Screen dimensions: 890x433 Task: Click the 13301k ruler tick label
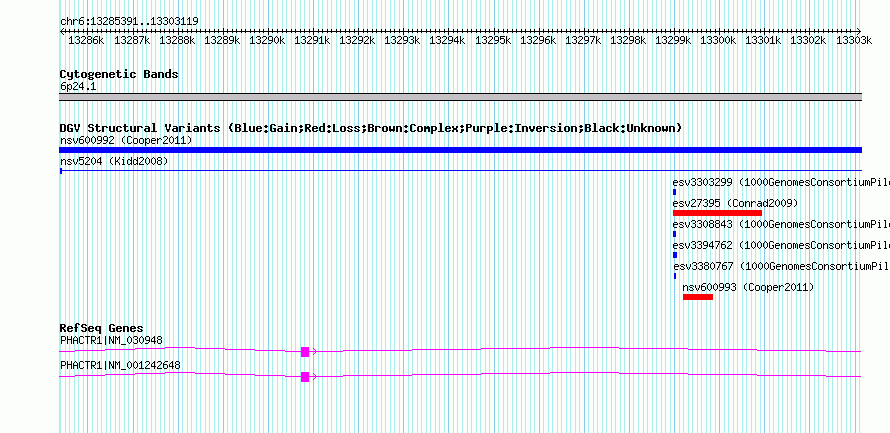763,41
